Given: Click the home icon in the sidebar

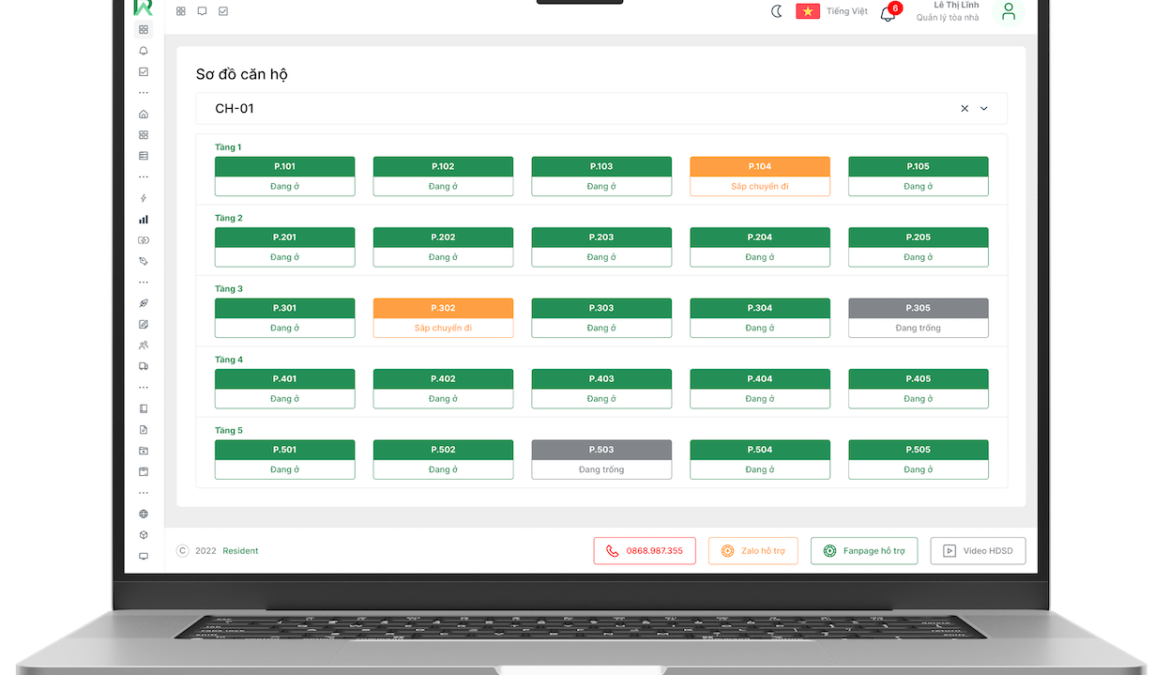Looking at the screenshot, I should 143,114.
